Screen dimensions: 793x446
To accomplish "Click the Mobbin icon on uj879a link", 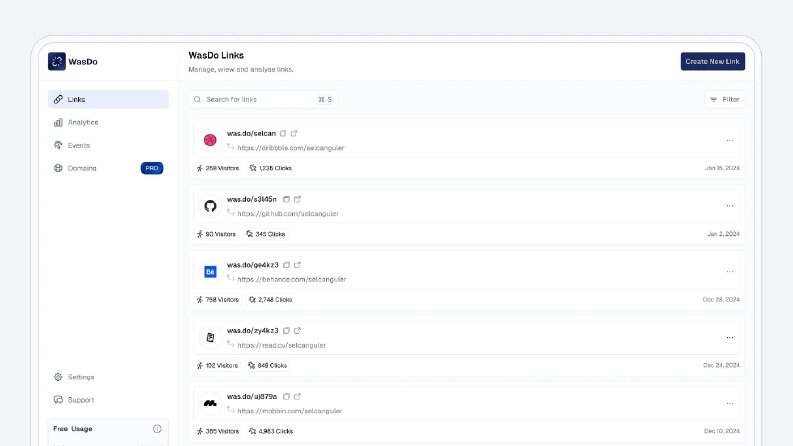I will (x=210, y=404).
